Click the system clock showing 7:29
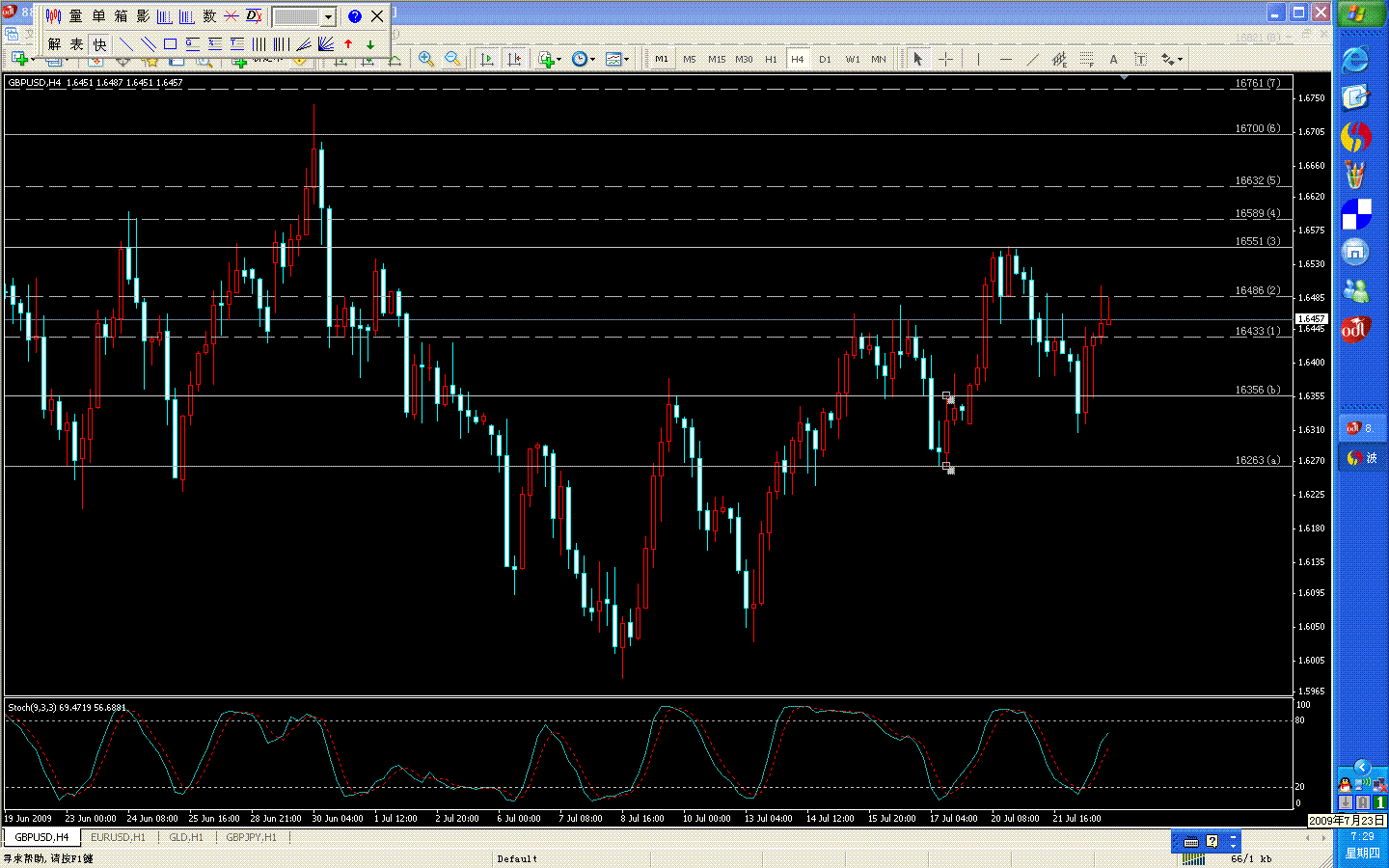This screenshot has height=868, width=1389. pos(1362,836)
